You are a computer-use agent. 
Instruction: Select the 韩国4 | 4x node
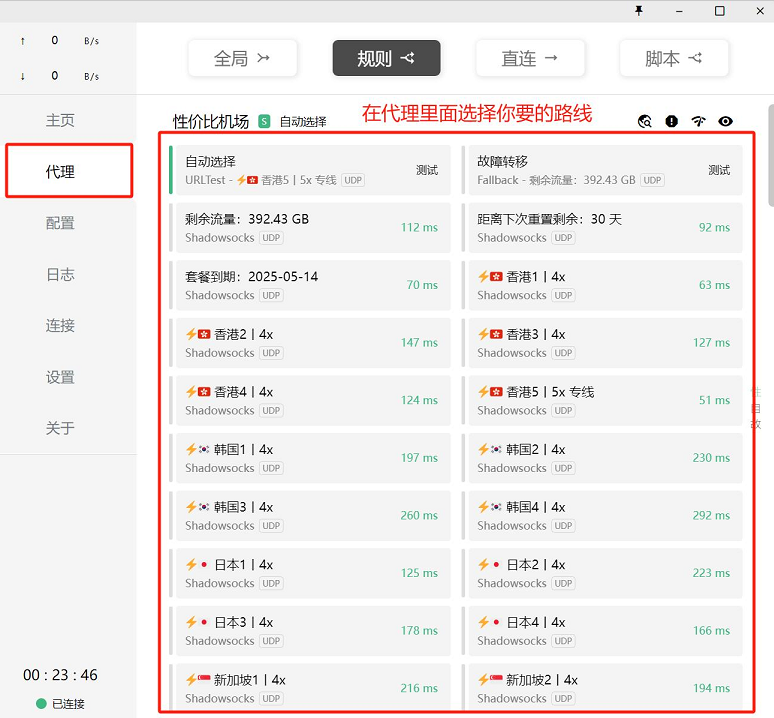point(602,516)
